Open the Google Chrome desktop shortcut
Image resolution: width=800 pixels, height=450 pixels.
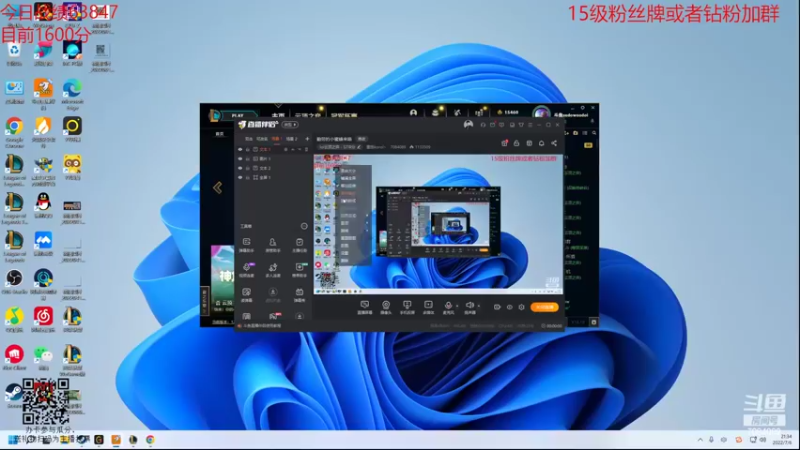(14, 131)
